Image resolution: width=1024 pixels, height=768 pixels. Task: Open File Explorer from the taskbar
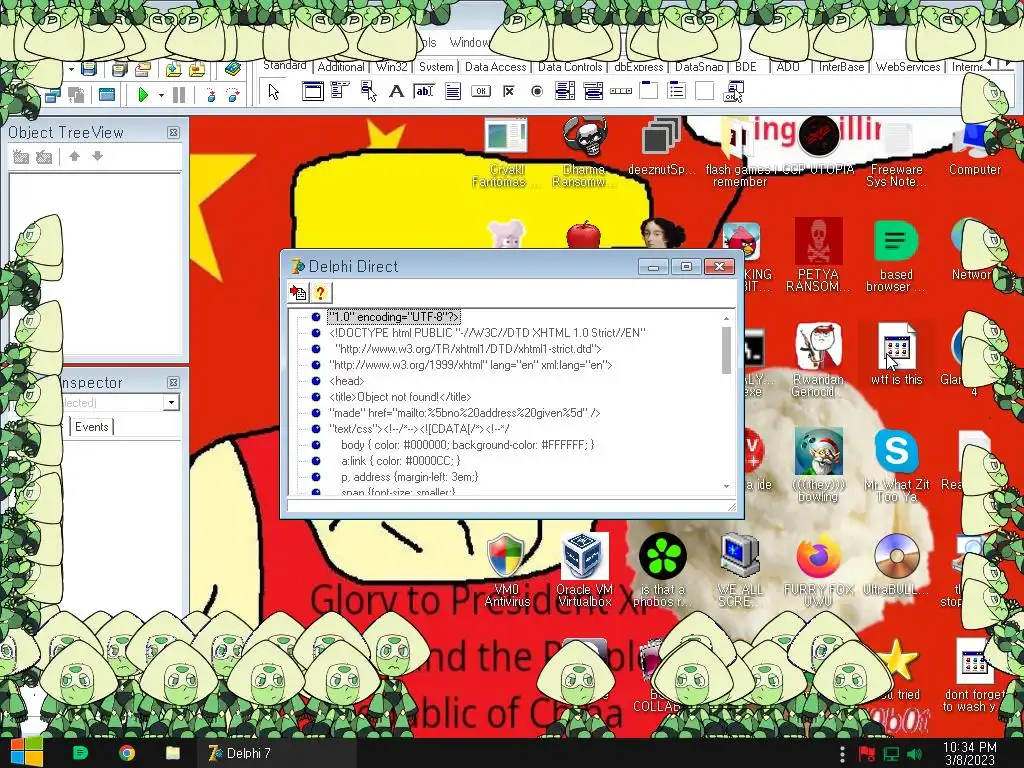172,753
